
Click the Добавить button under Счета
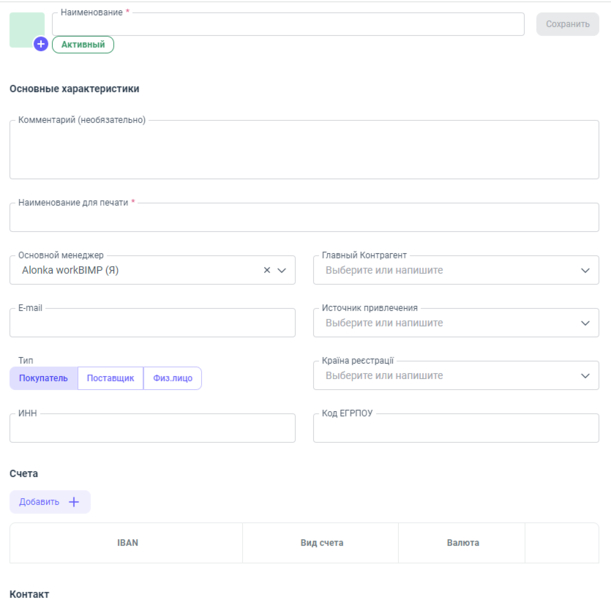click(x=49, y=502)
